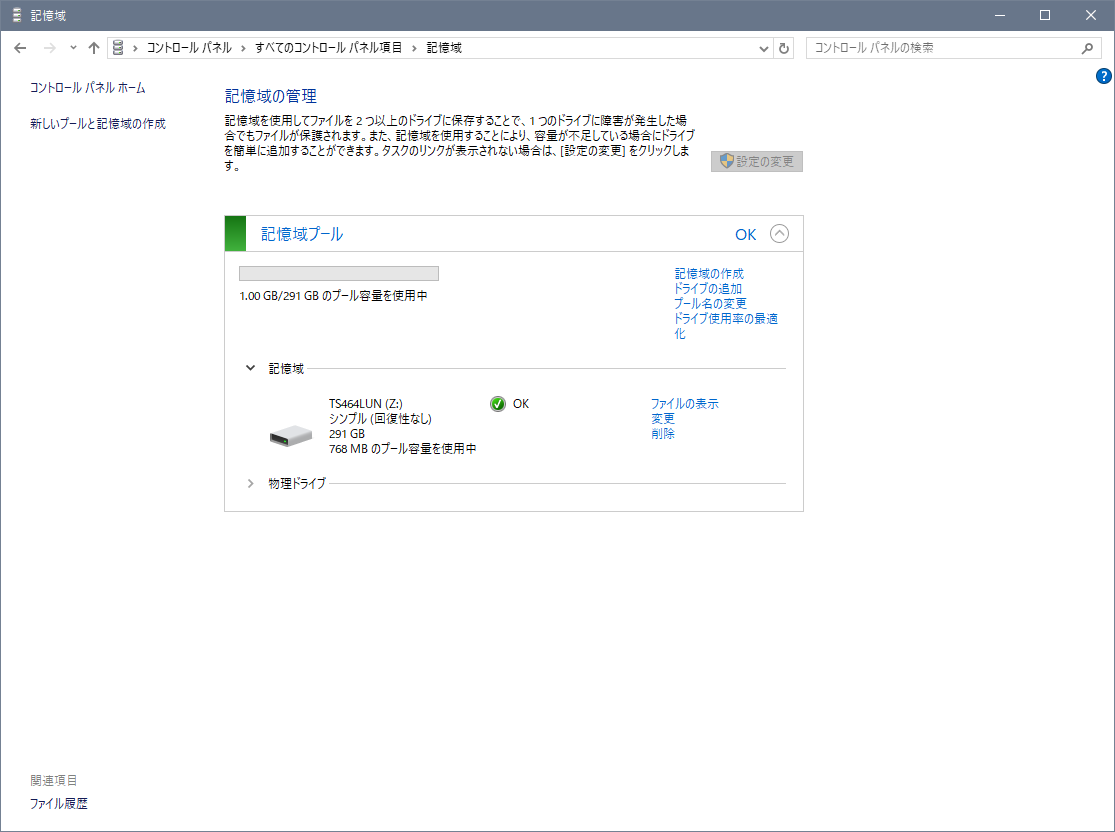The height and width of the screenshot is (832, 1115).
Task: Click the 記憶域の管理 heading
Action: coord(271,96)
